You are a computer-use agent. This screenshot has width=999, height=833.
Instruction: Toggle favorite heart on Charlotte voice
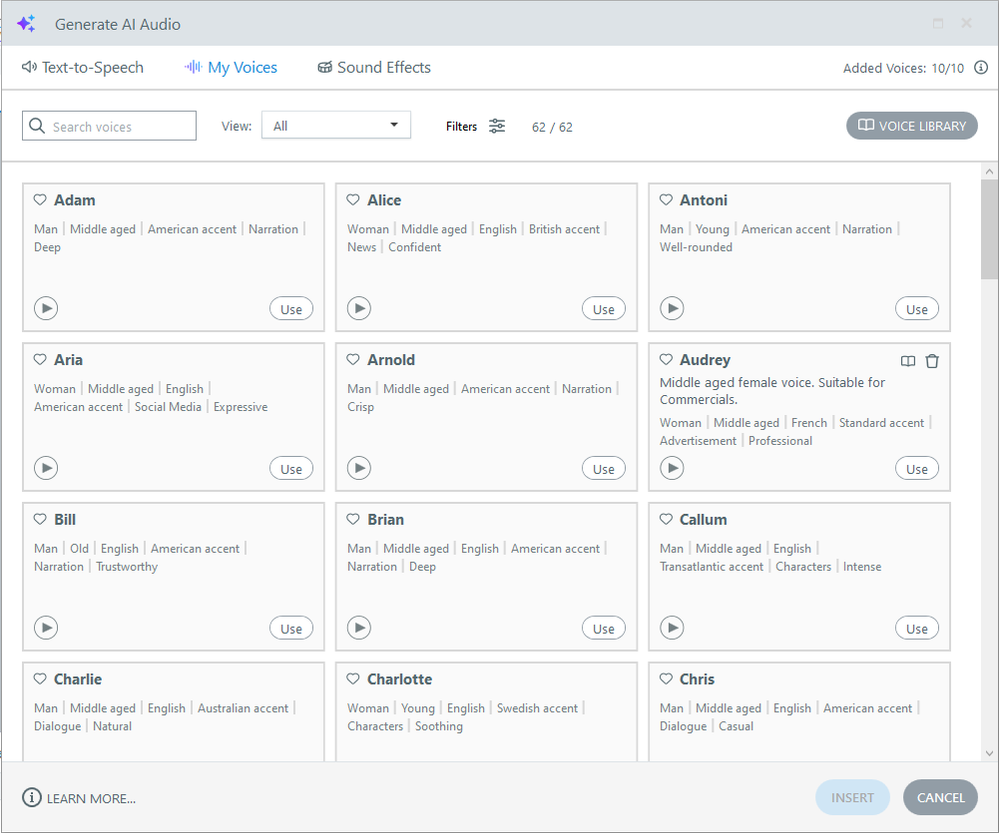354,679
